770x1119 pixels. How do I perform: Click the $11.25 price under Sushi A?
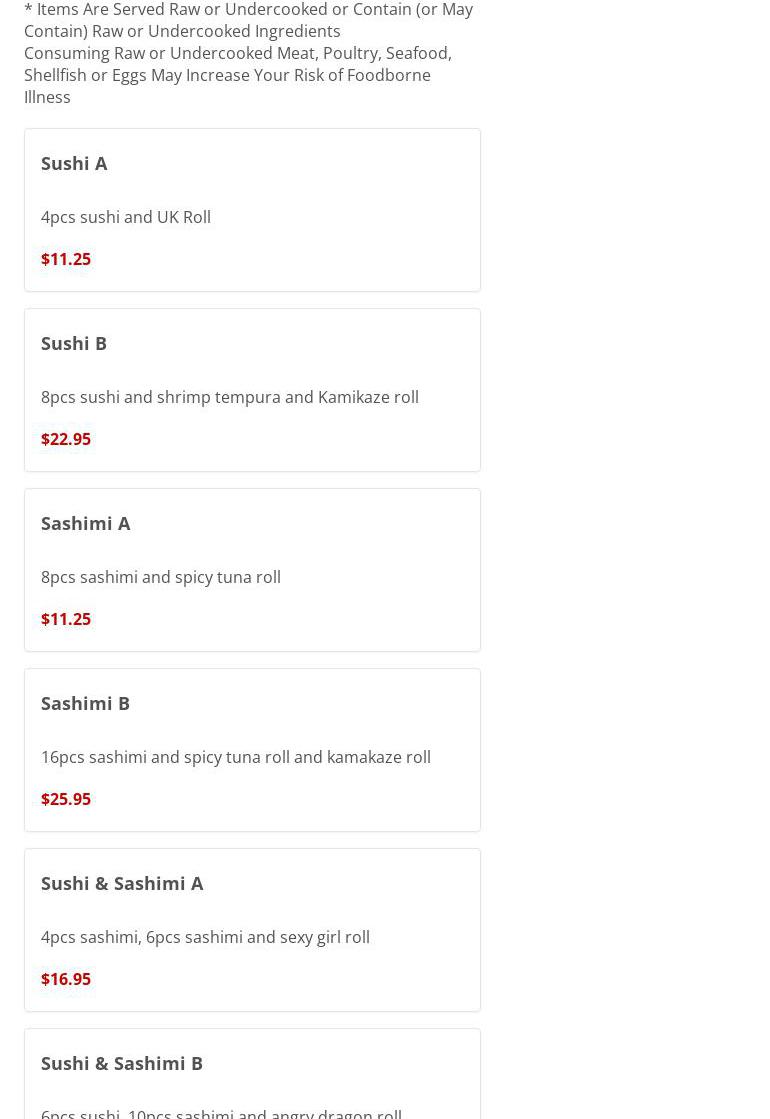tap(66, 259)
